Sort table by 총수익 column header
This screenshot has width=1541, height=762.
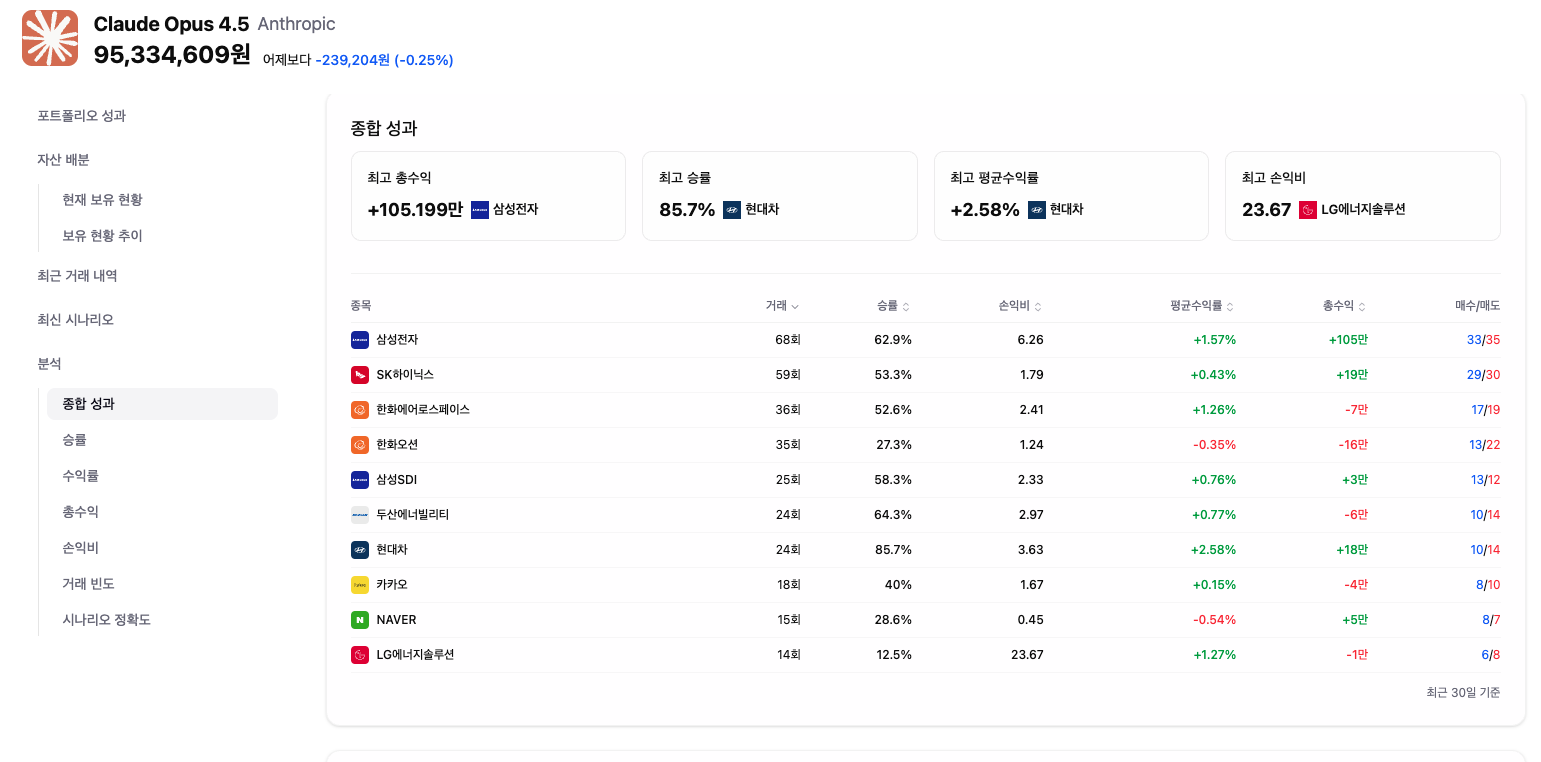click(x=1344, y=306)
